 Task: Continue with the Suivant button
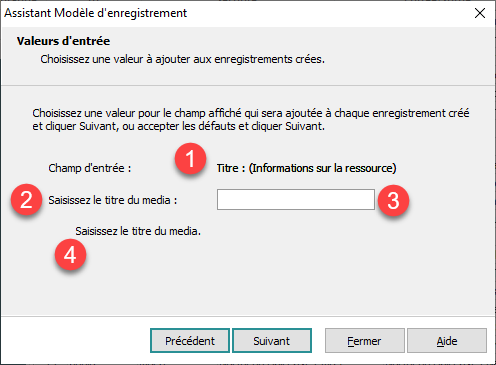pyautogui.click(x=272, y=341)
